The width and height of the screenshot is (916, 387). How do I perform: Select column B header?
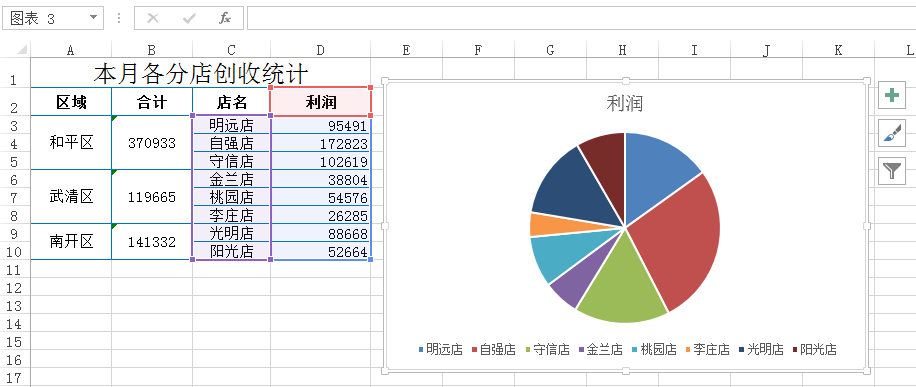click(x=152, y=50)
